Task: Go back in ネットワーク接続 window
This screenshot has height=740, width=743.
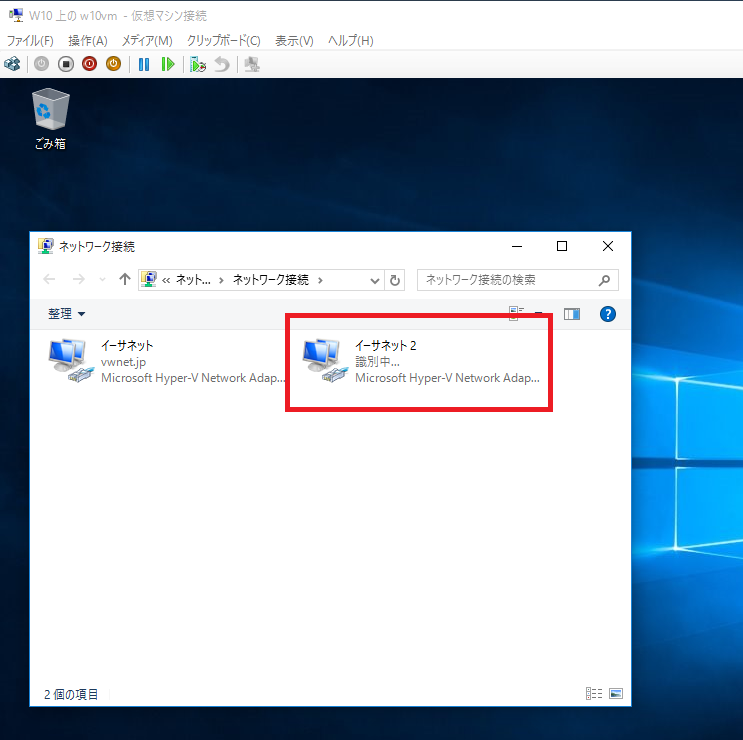Action: 49,280
